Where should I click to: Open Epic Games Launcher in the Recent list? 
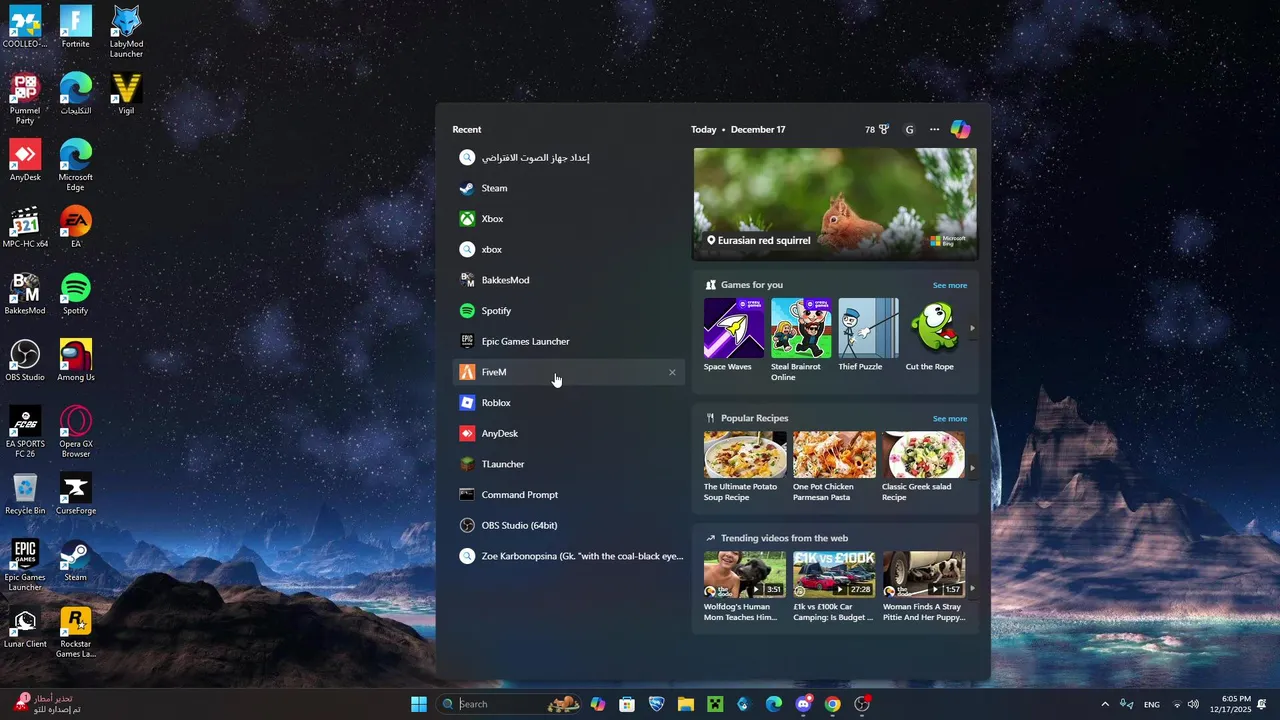coord(568,341)
